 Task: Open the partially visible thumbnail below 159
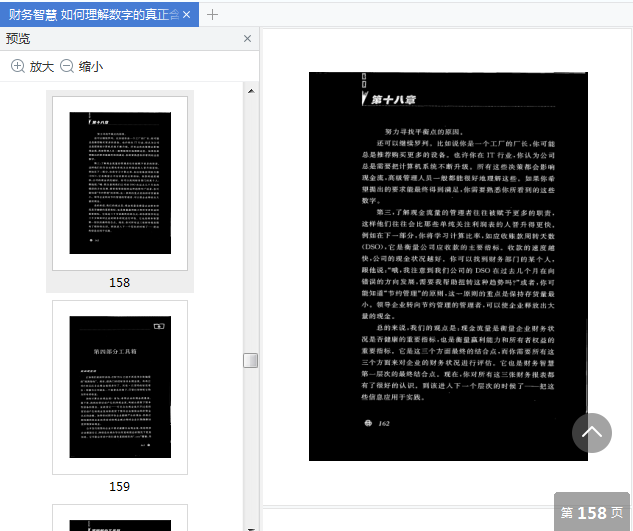120,518
